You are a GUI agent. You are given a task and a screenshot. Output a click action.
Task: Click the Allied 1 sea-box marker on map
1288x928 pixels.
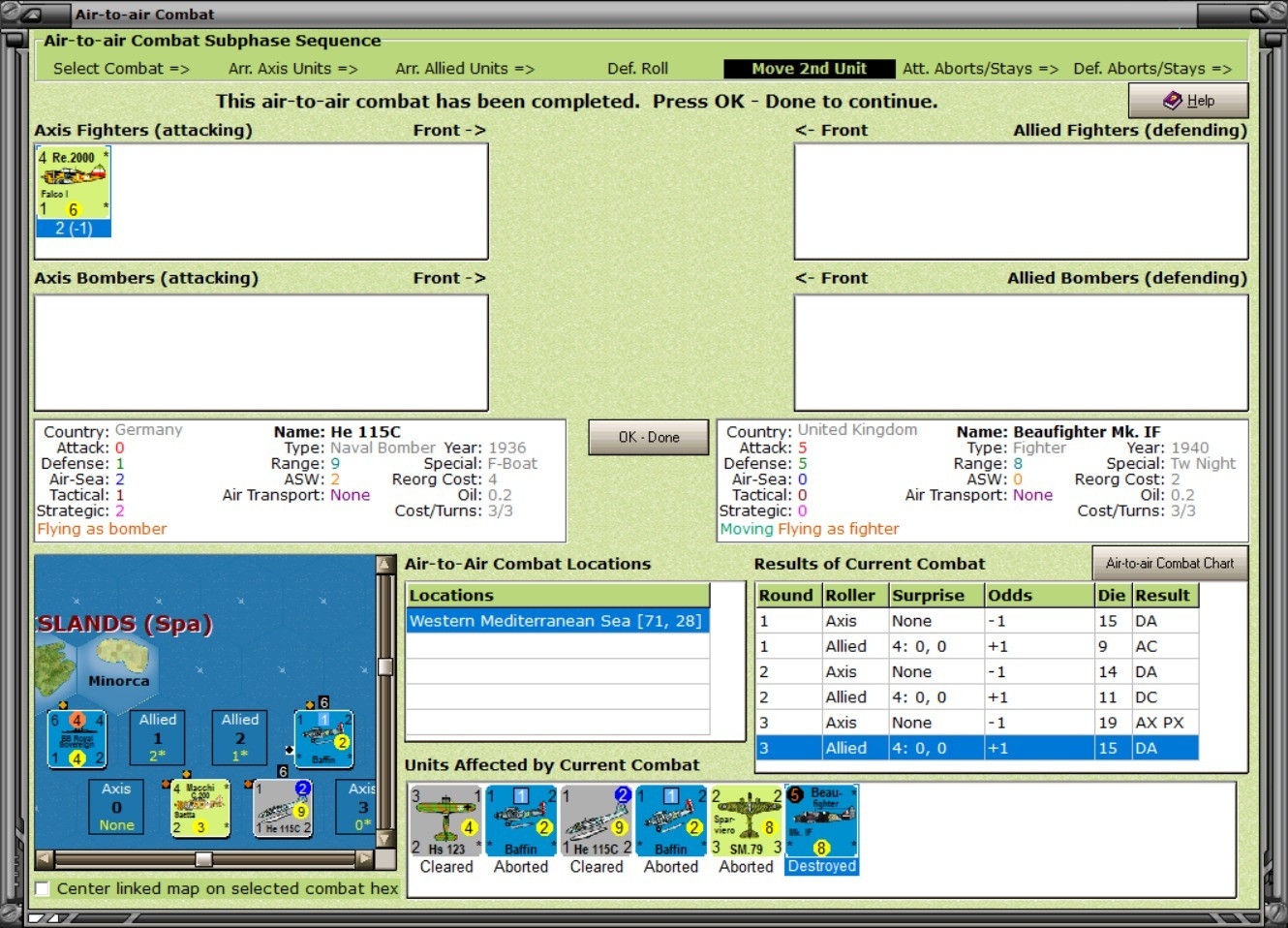(158, 737)
